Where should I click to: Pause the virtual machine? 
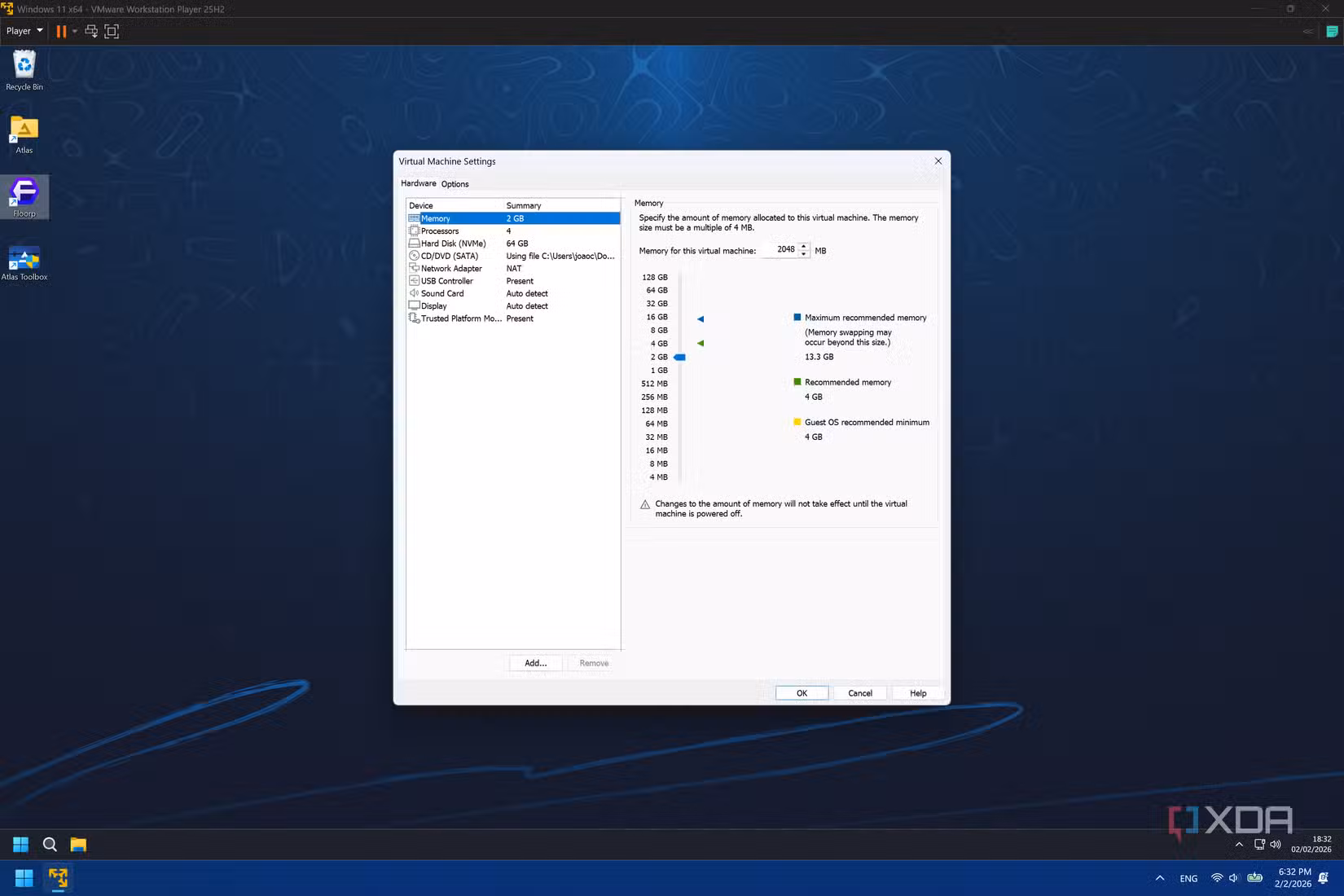61,31
